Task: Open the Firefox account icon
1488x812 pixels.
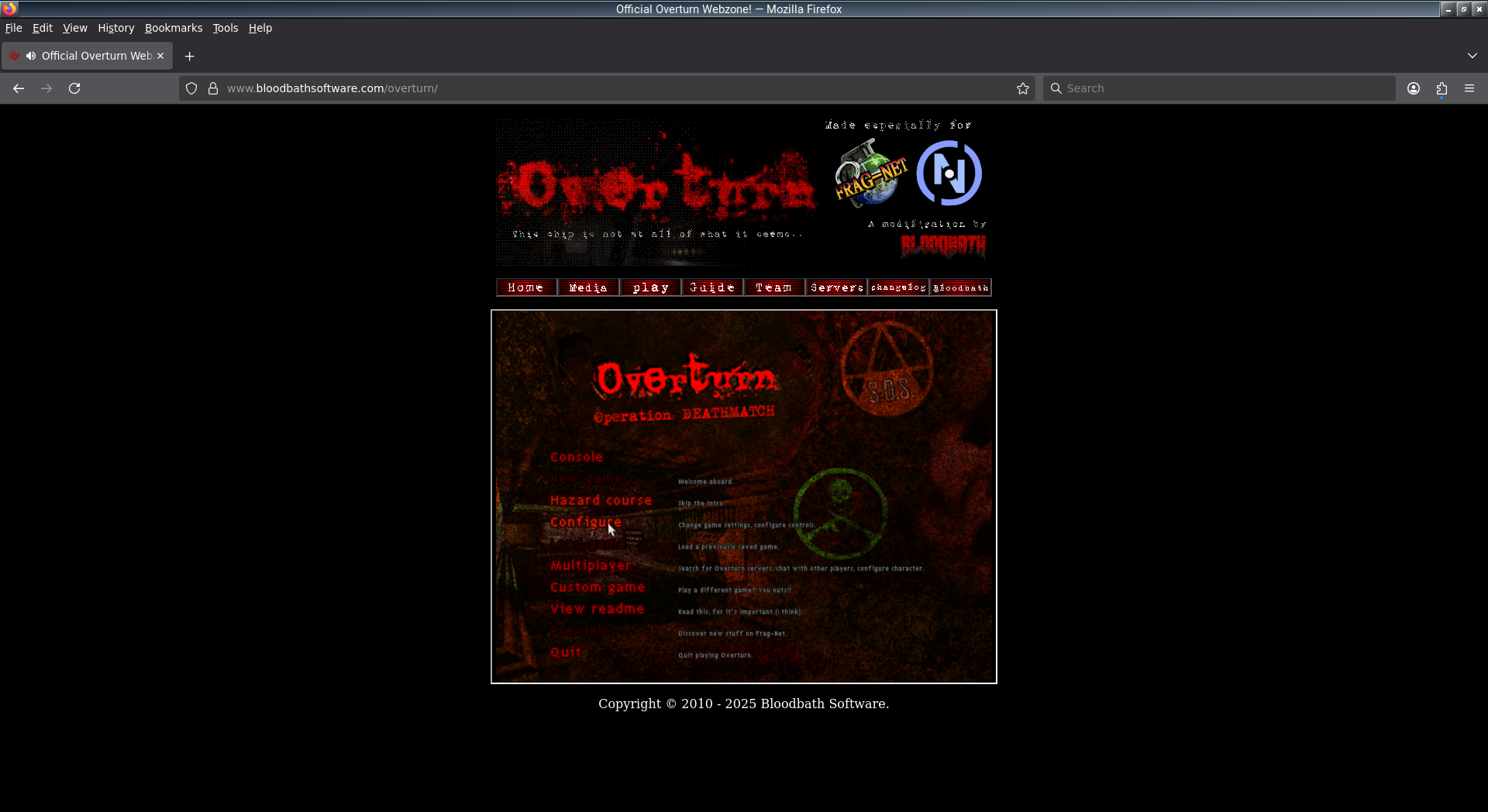Action: click(1414, 88)
